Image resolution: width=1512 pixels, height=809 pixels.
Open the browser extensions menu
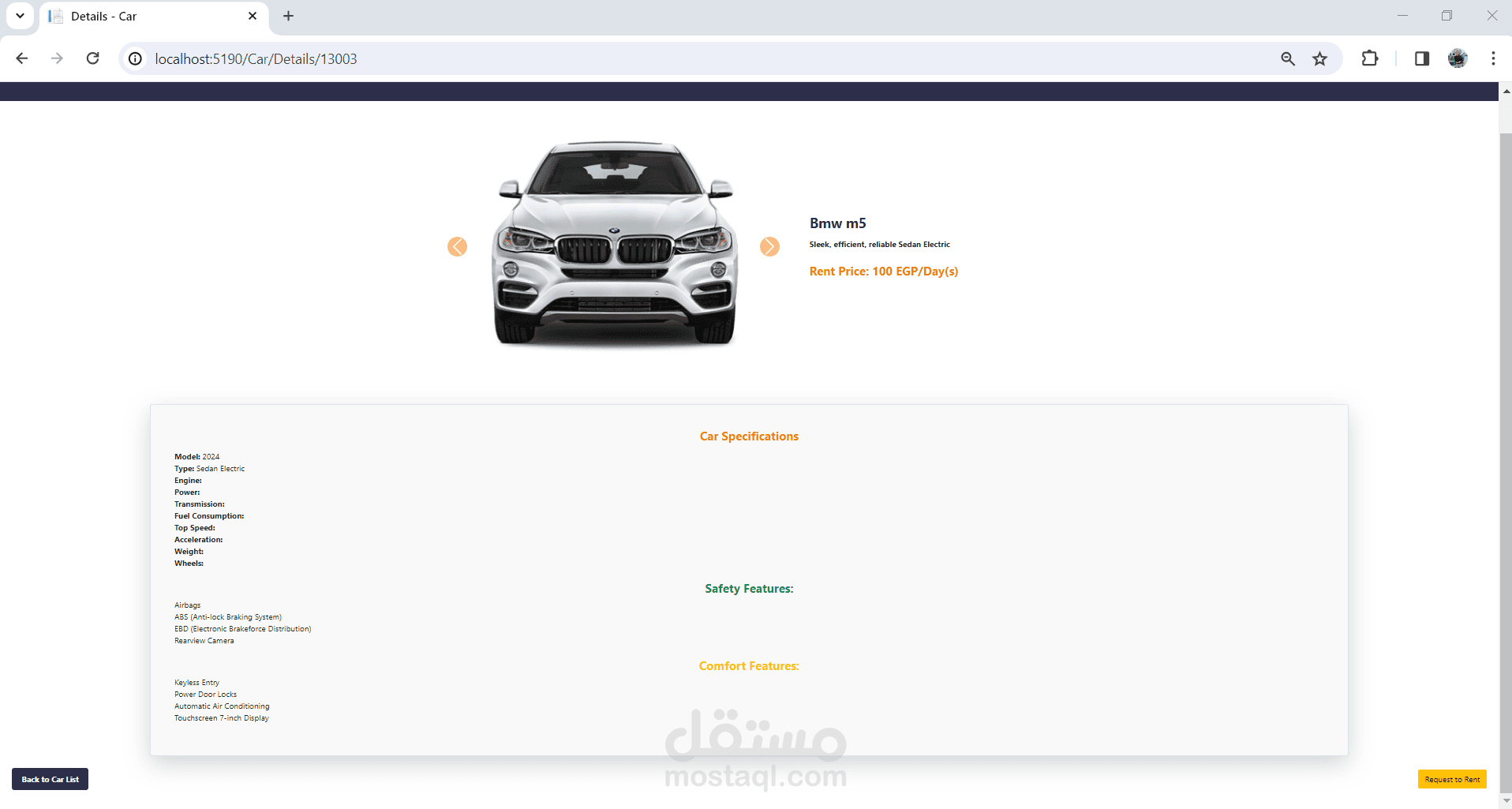tap(1370, 58)
